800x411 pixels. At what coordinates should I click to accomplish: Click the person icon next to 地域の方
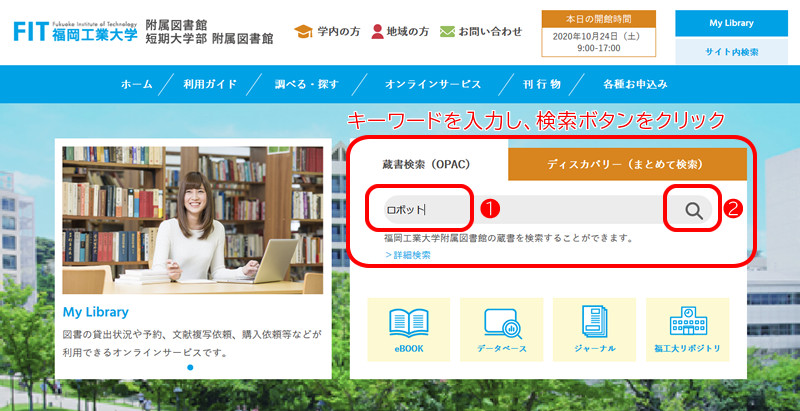click(378, 32)
